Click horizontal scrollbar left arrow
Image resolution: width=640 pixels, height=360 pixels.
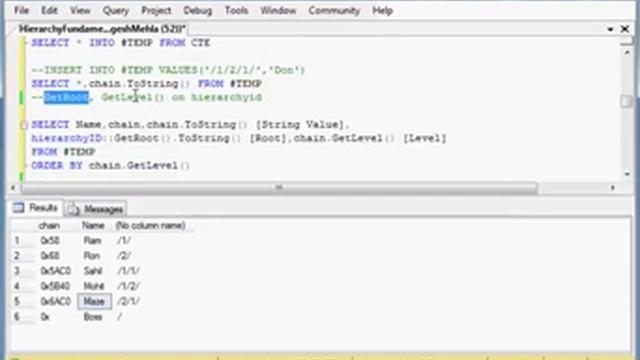click(x=13, y=188)
